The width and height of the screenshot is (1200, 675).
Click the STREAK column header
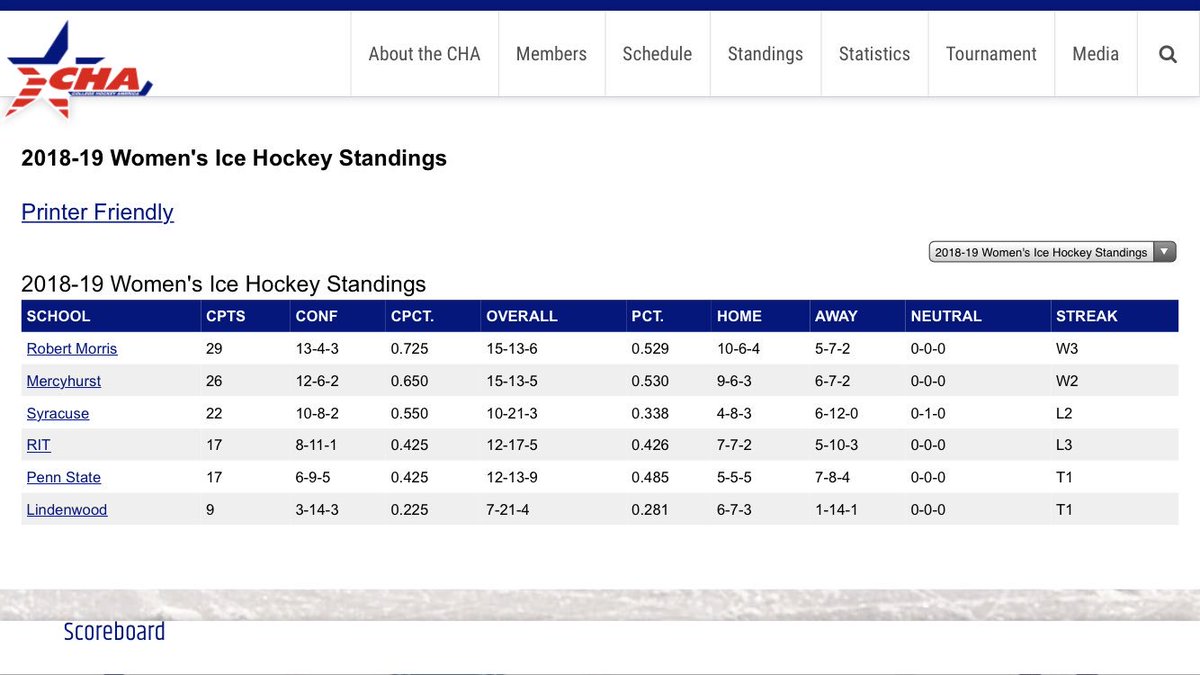tap(1086, 316)
